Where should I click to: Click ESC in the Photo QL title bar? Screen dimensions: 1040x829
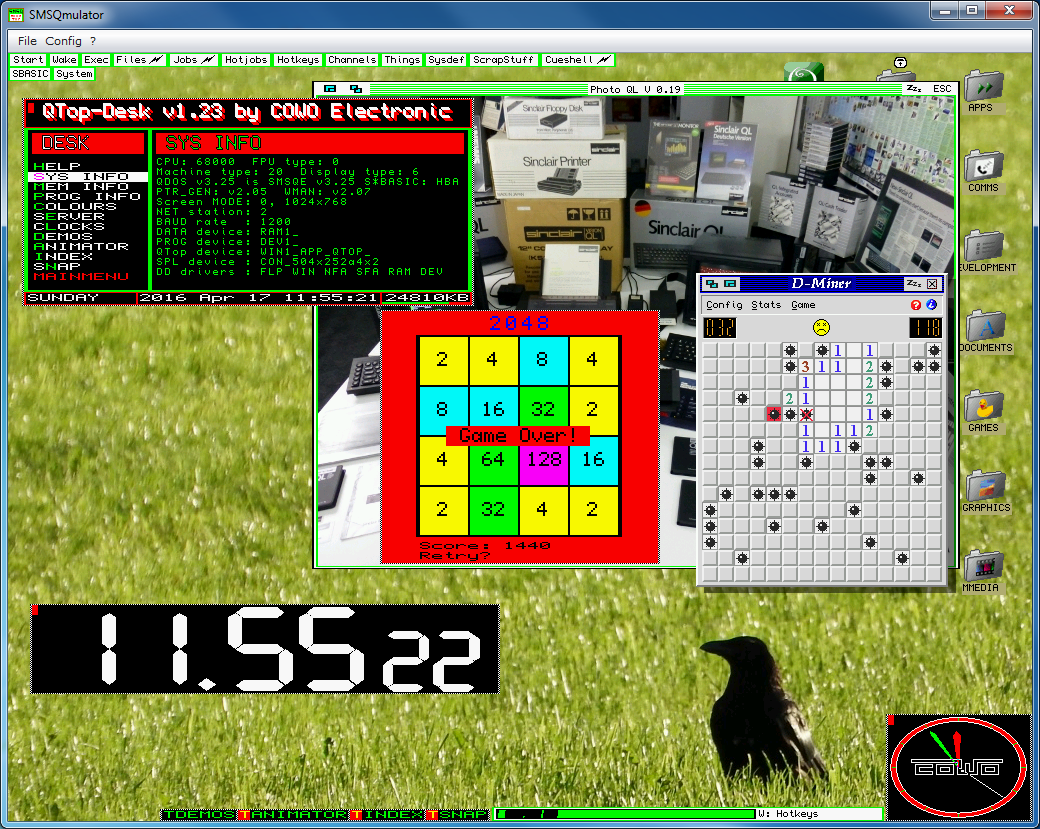[942, 89]
